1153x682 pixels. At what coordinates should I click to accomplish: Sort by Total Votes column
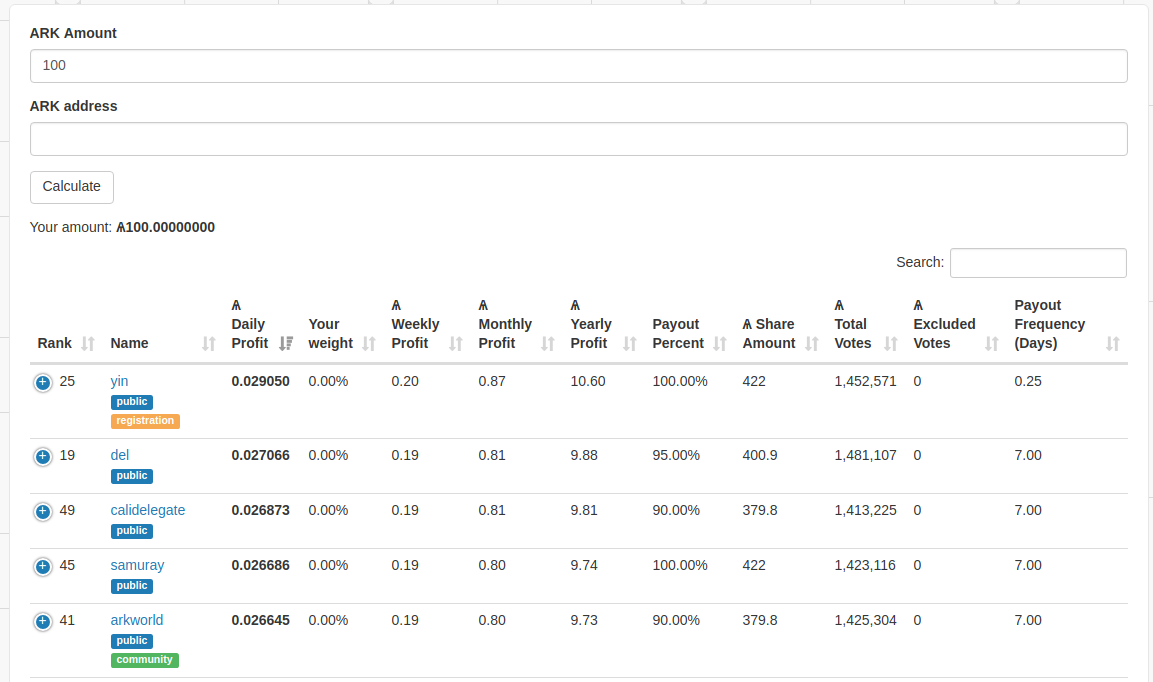click(x=890, y=344)
